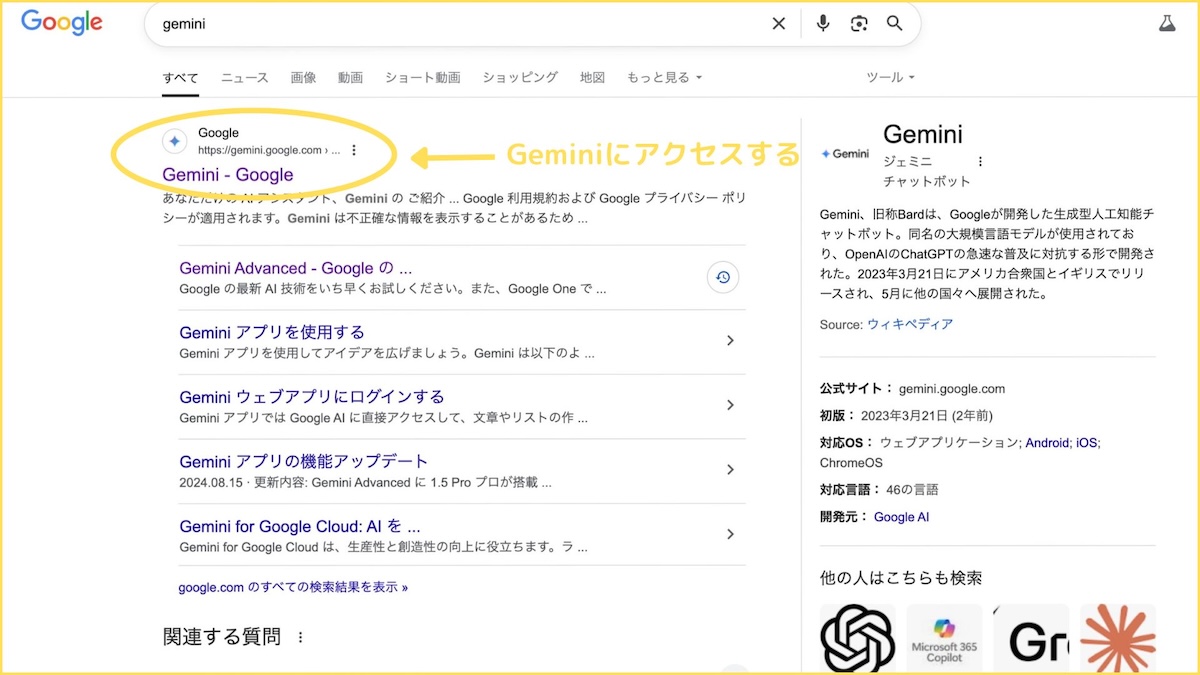1200x675 pixels.
Task: Open Search Labs flask icon
Action: pos(1167,24)
